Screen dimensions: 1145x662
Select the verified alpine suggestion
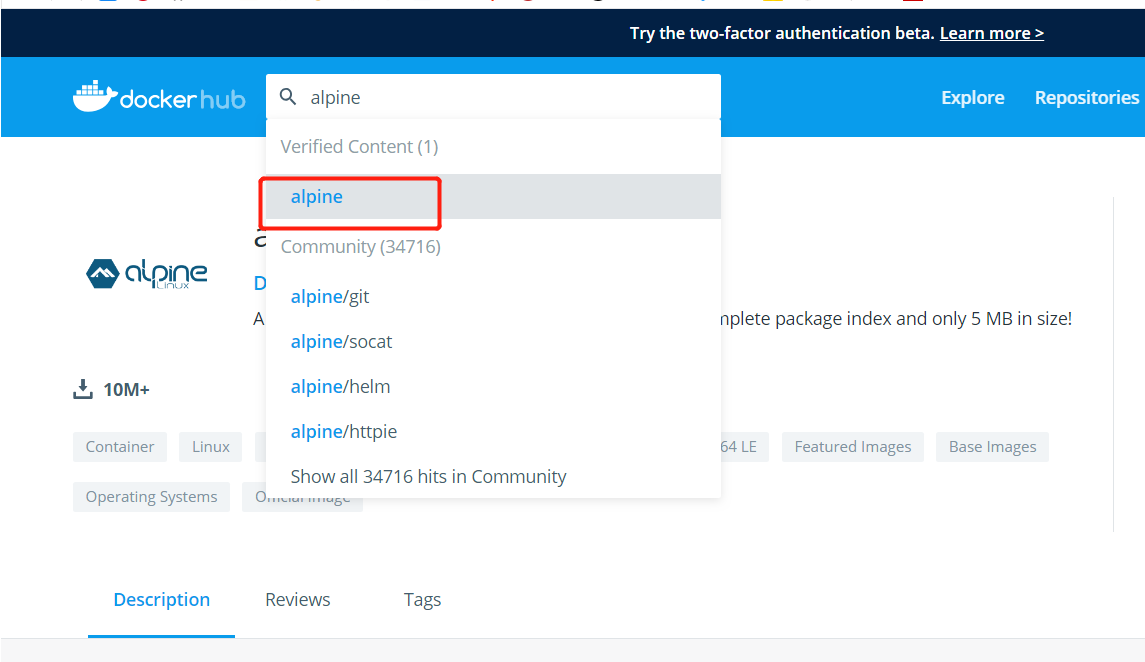click(317, 197)
